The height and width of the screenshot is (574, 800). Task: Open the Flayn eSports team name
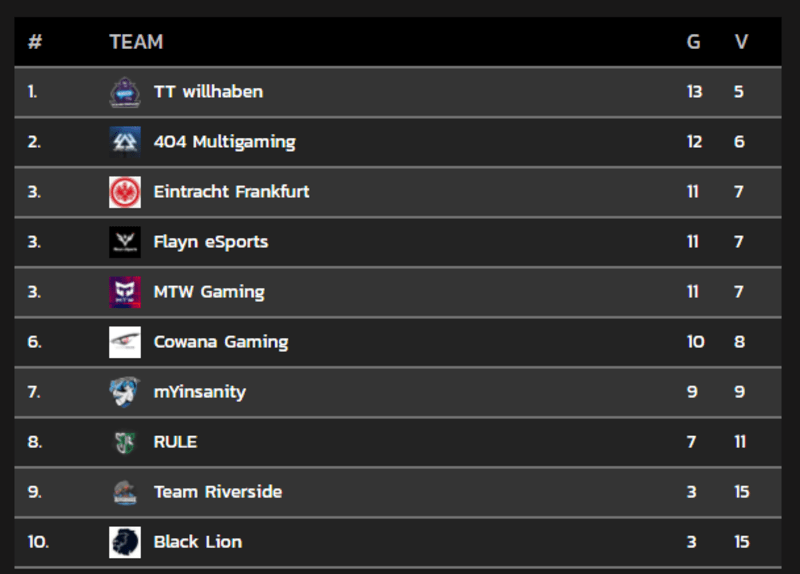click(211, 242)
